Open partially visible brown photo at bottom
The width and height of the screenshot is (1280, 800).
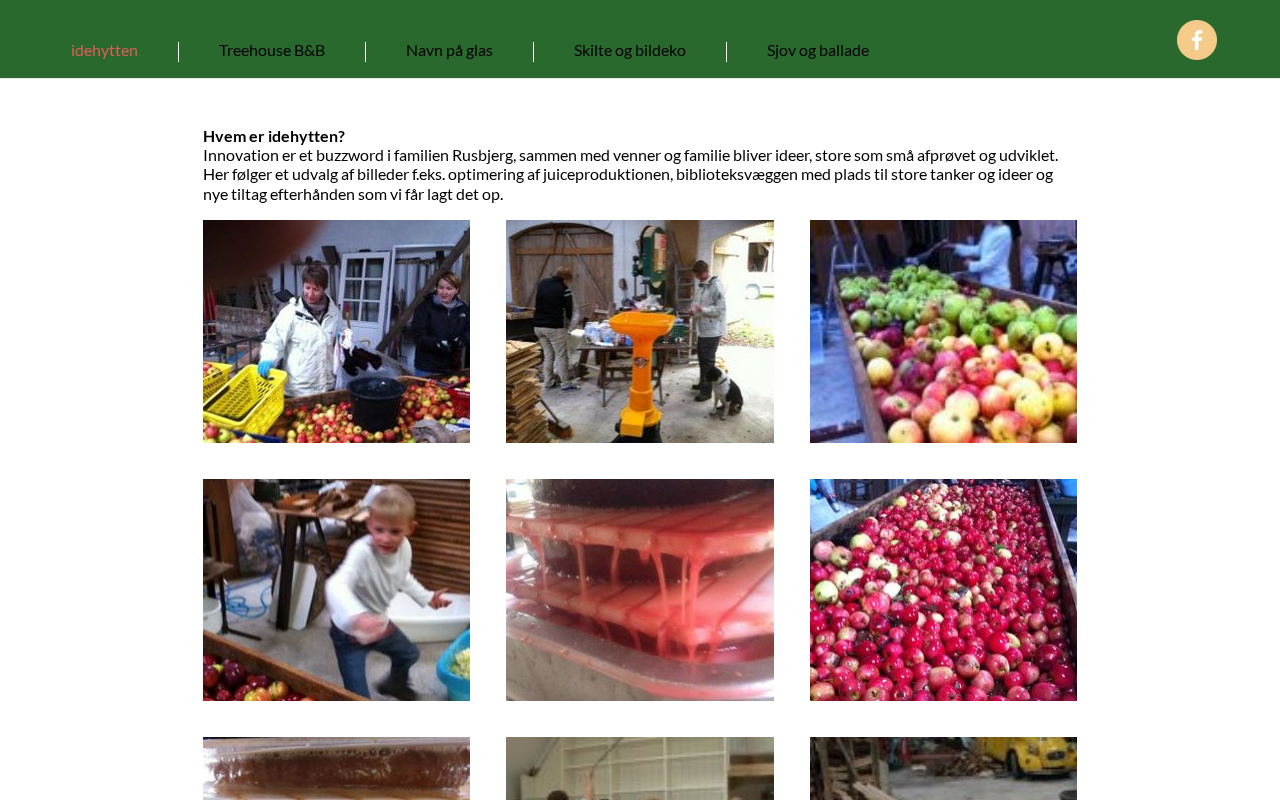coord(336,768)
